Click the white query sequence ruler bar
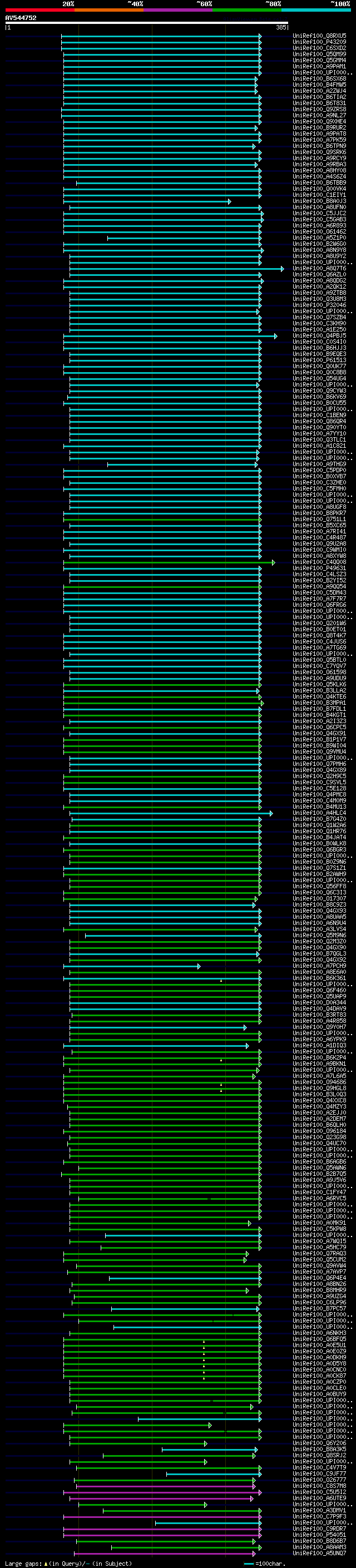Viewport: 356px width, 1568px height. (147, 22)
